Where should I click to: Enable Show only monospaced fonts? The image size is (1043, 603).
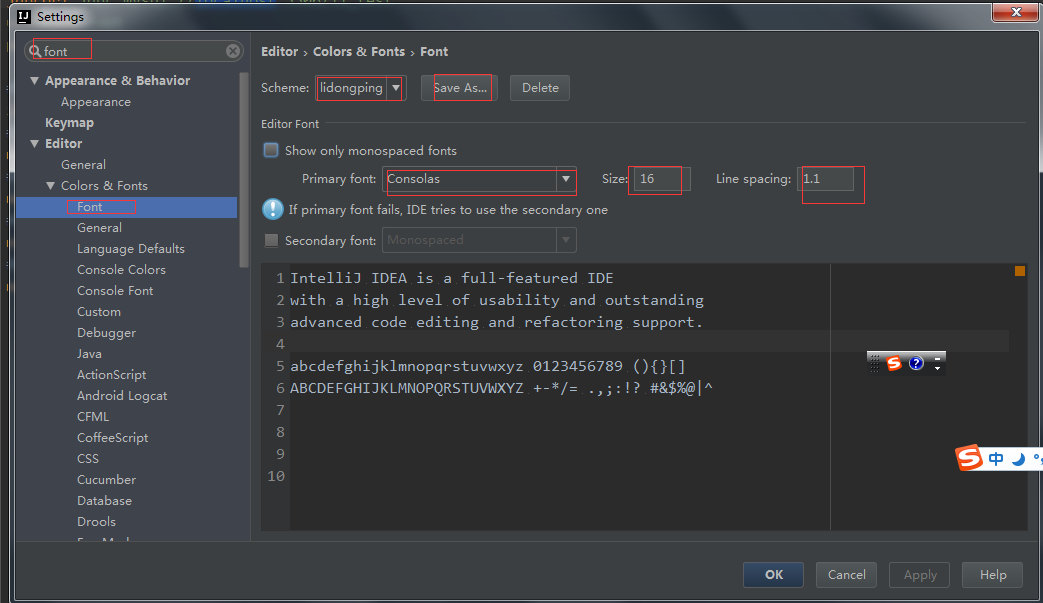[x=271, y=150]
